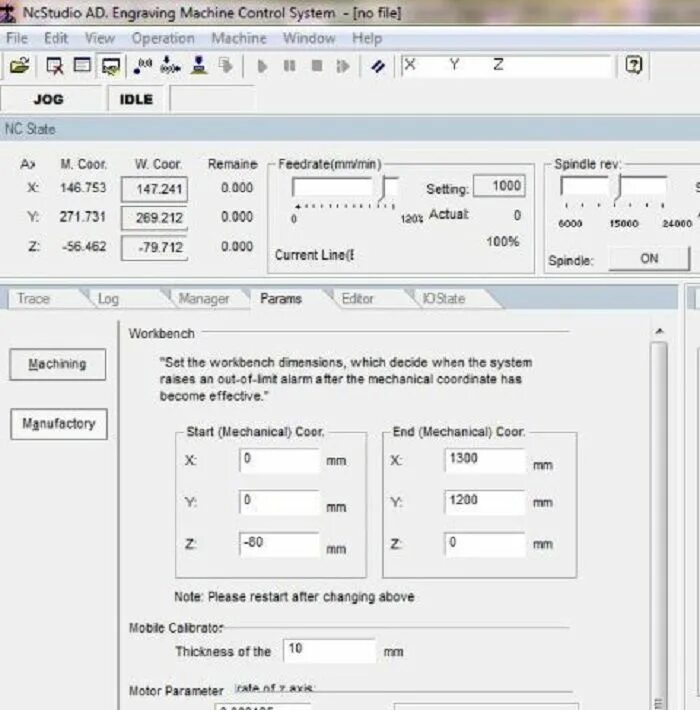The height and width of the screenshot is (710, 700).
Task: Switch to the Manager tab
Action: pyautogui.click(x=207, y=299)
